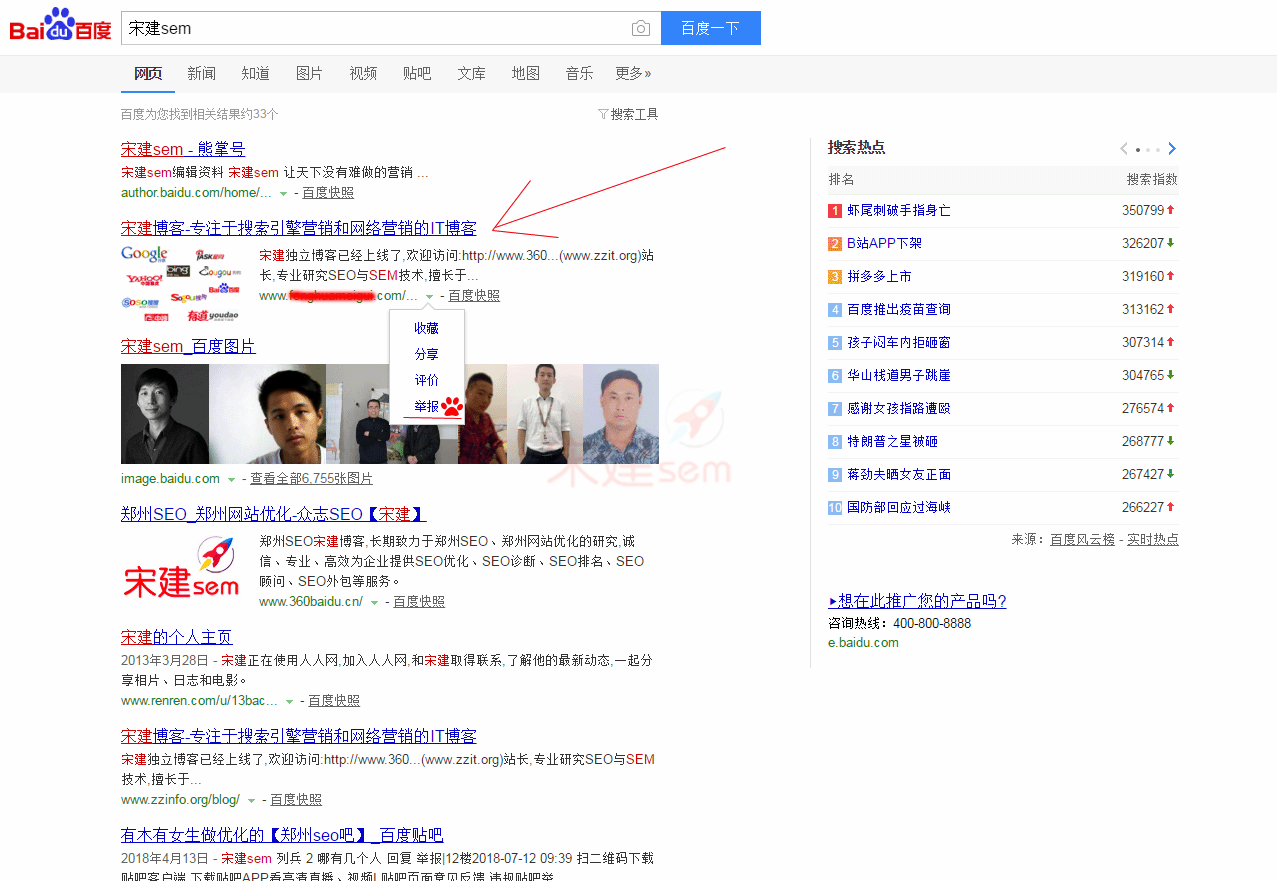Collapse the open arrow beside the redacted URL
The image size is (1277, 881).
[429, 296]
